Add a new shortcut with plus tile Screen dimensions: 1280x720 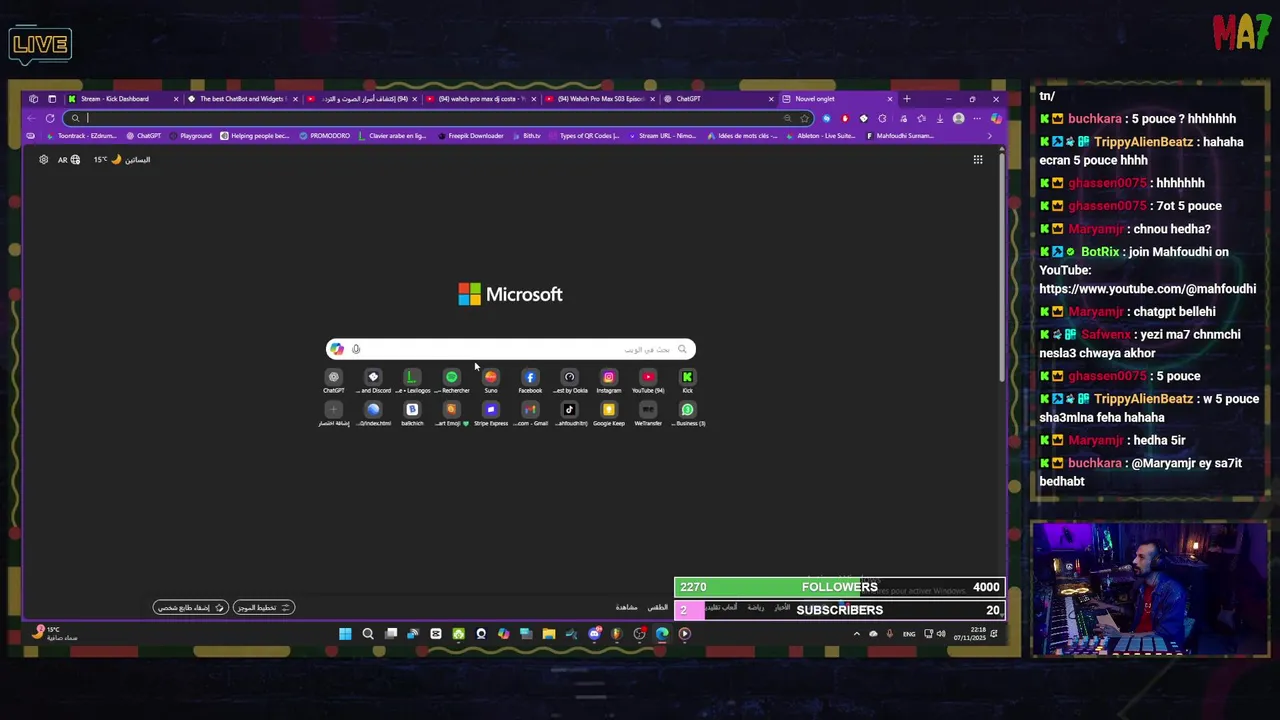334,412
